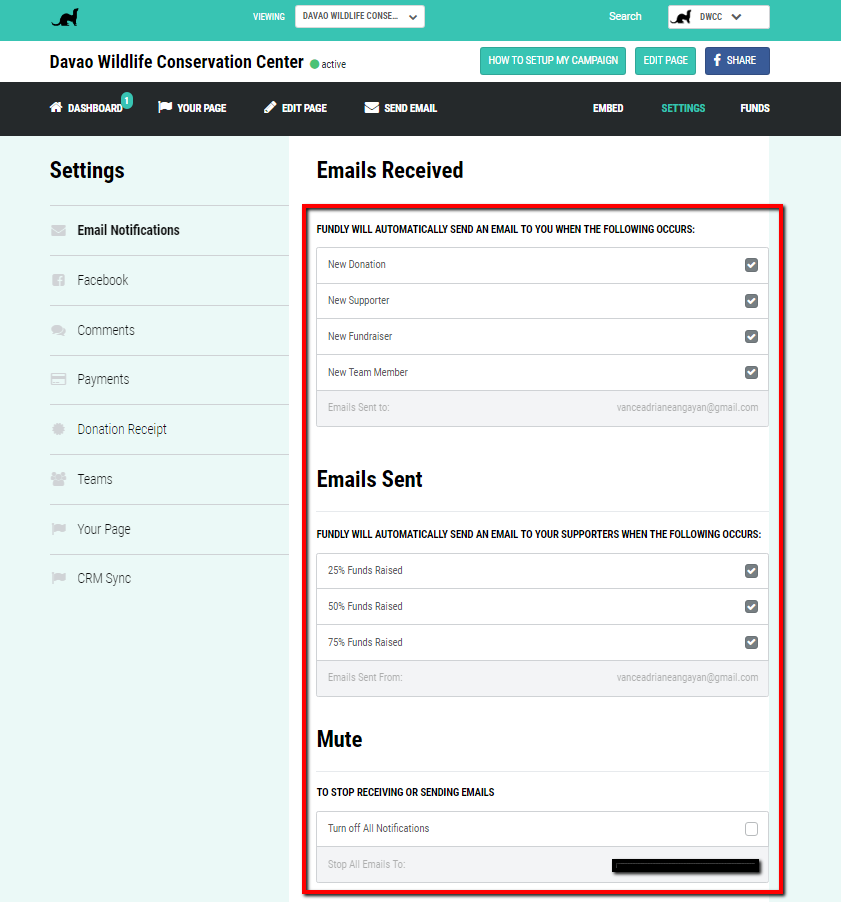Open Comments settings
The image size is (841, 902).
click(x=169, y=330)
